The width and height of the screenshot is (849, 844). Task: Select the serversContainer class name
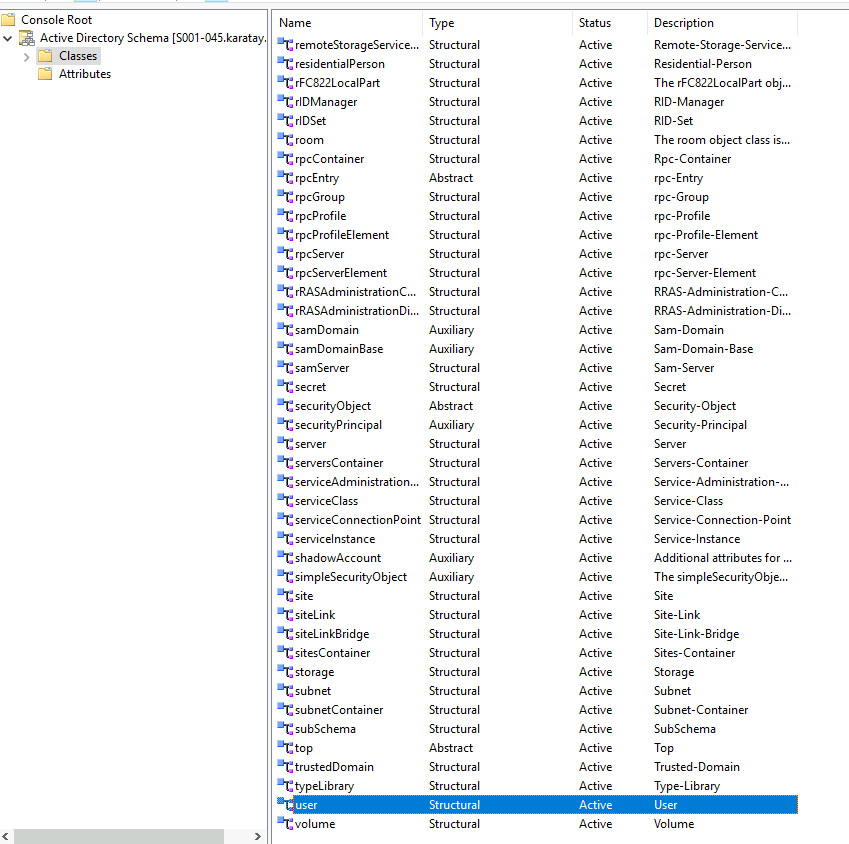pyautogui.click(x=339, y=462)
